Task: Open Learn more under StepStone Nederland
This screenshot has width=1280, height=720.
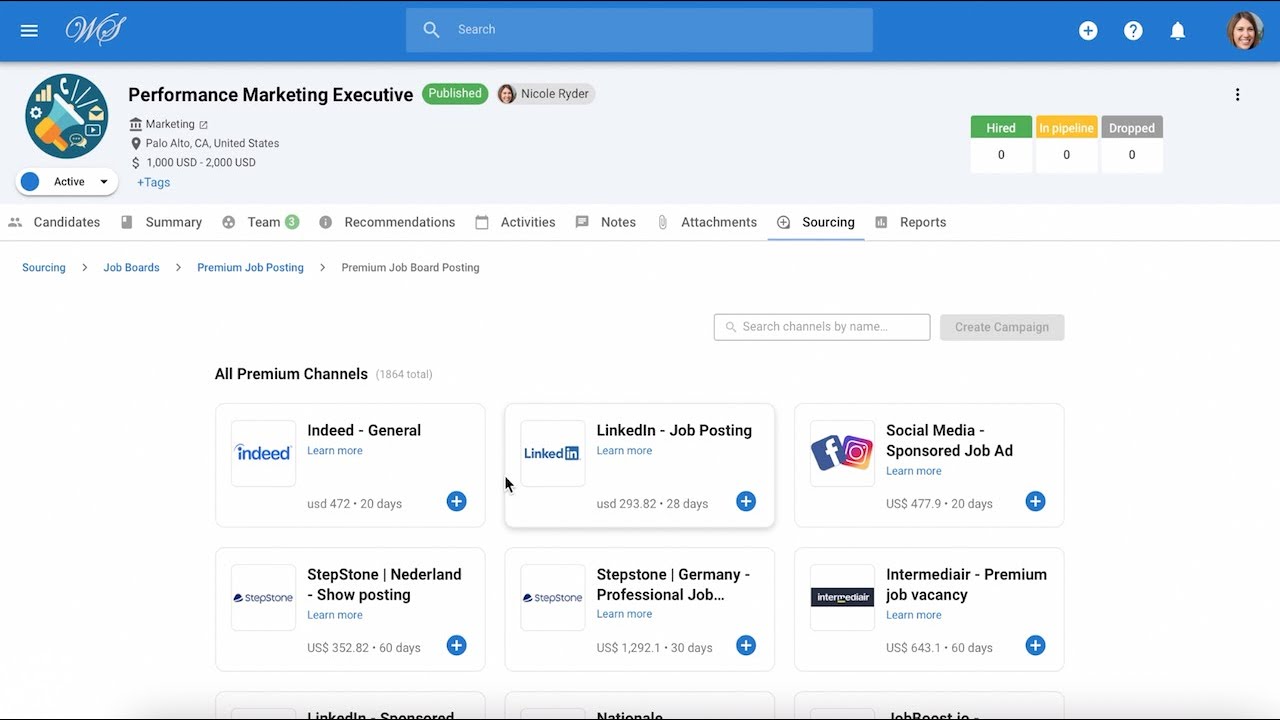Action: pyautogui.click(x=335, y=615)
